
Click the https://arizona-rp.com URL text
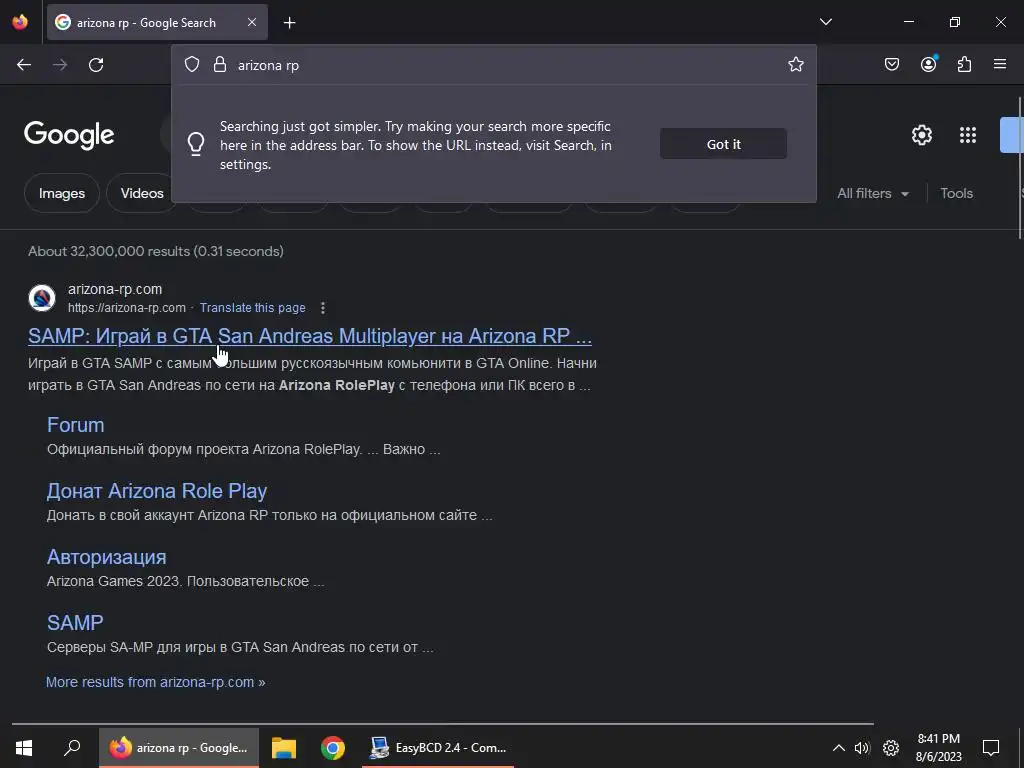point(127,308)
